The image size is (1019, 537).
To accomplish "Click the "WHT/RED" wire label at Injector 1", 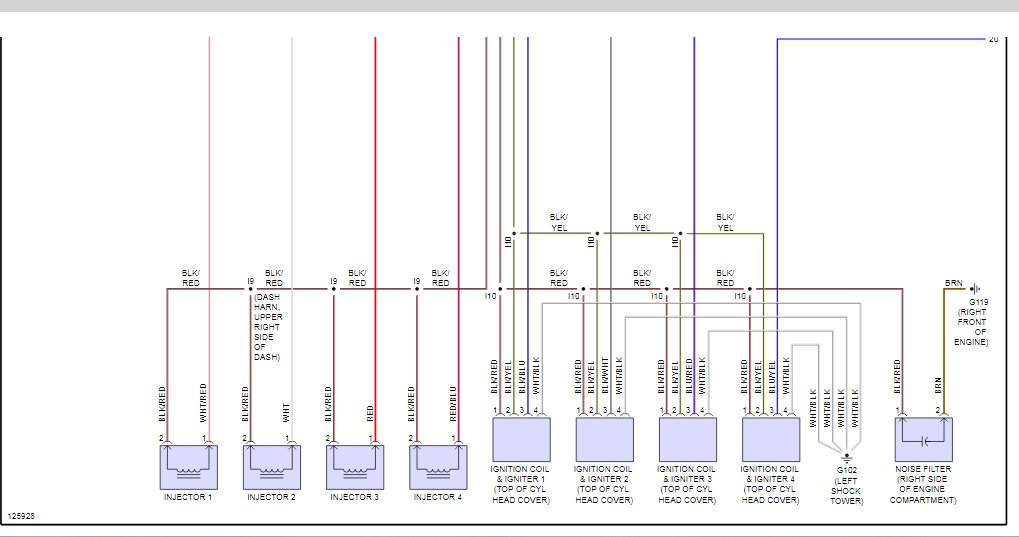I will click(x=203, y=402).
